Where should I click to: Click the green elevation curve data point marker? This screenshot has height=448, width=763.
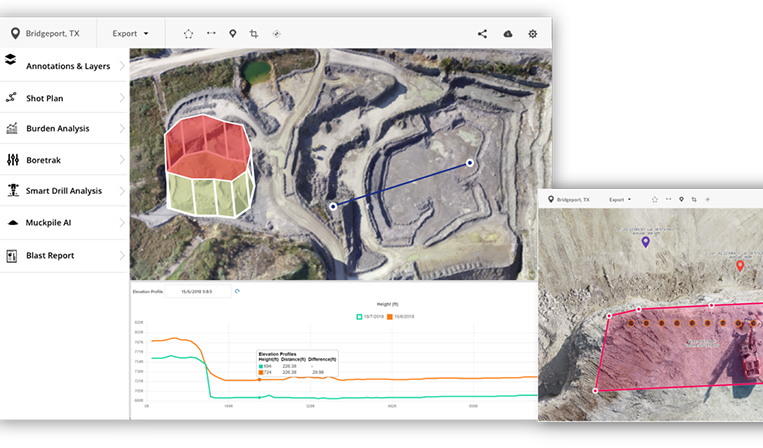coord(259,397)
